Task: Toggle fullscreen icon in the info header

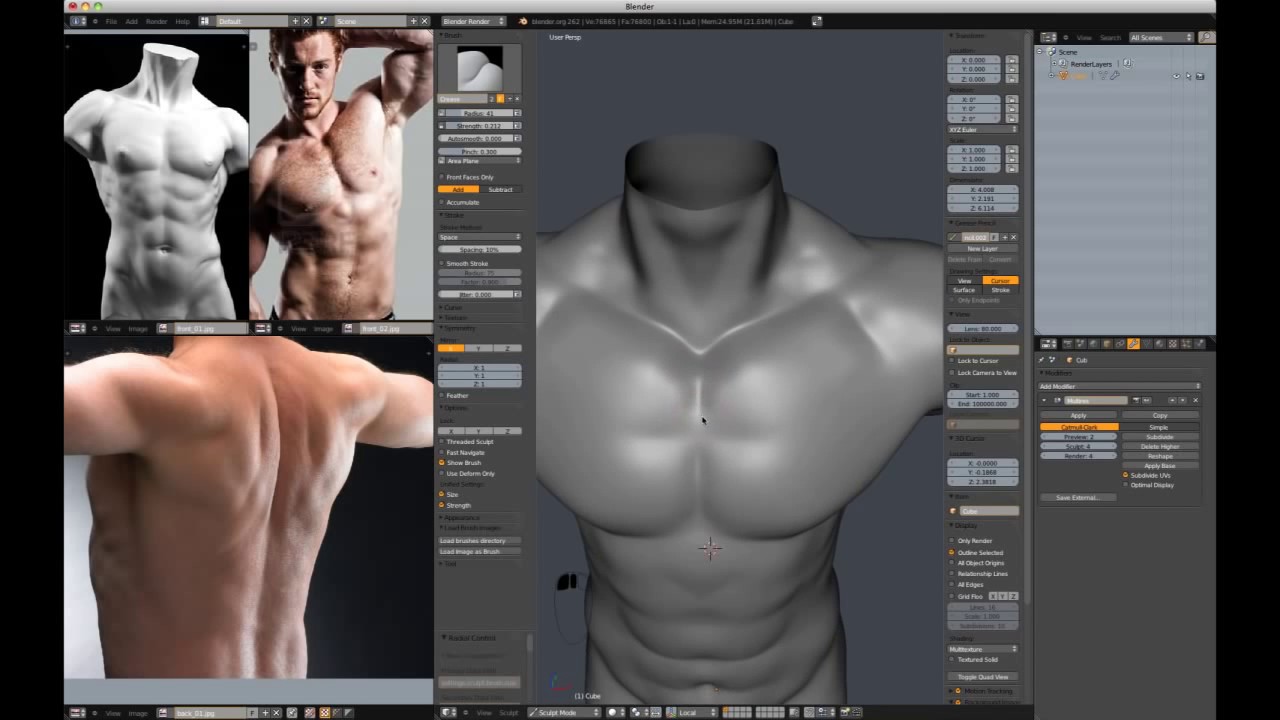Action: (816, 21)
